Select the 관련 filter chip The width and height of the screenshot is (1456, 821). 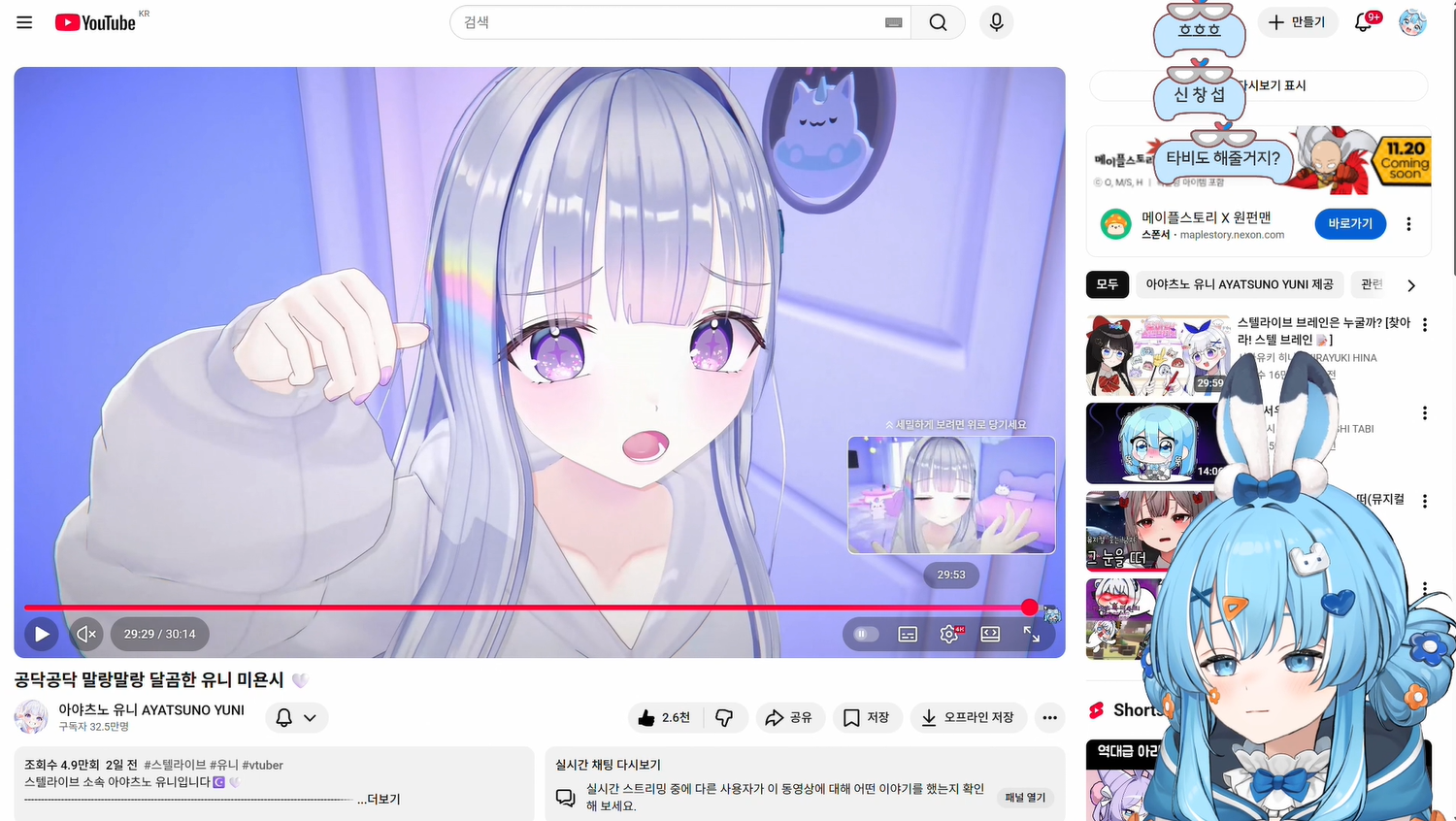pos(1372,284)
